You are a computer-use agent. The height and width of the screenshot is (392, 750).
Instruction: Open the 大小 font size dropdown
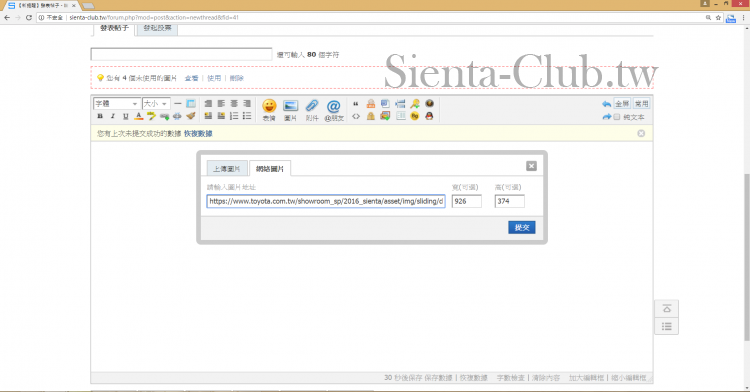(x=156, y=104)
